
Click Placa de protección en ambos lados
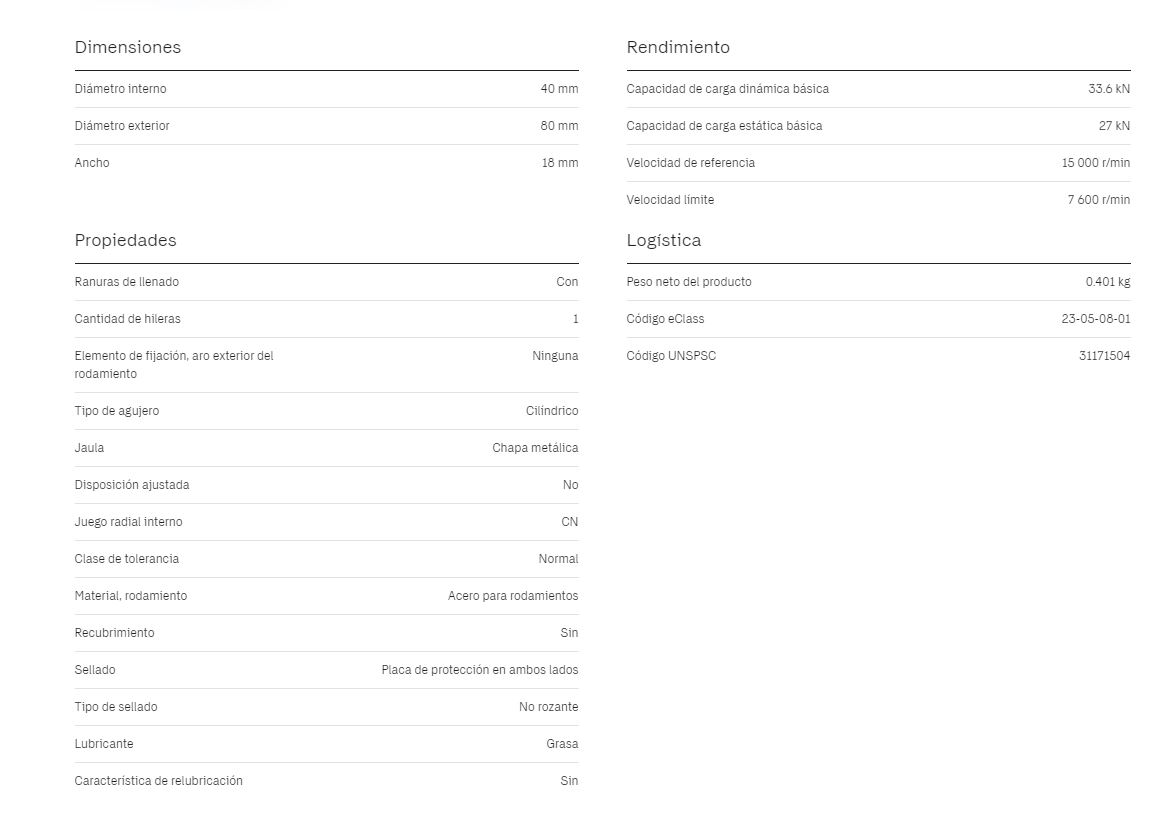click(480, 670)
